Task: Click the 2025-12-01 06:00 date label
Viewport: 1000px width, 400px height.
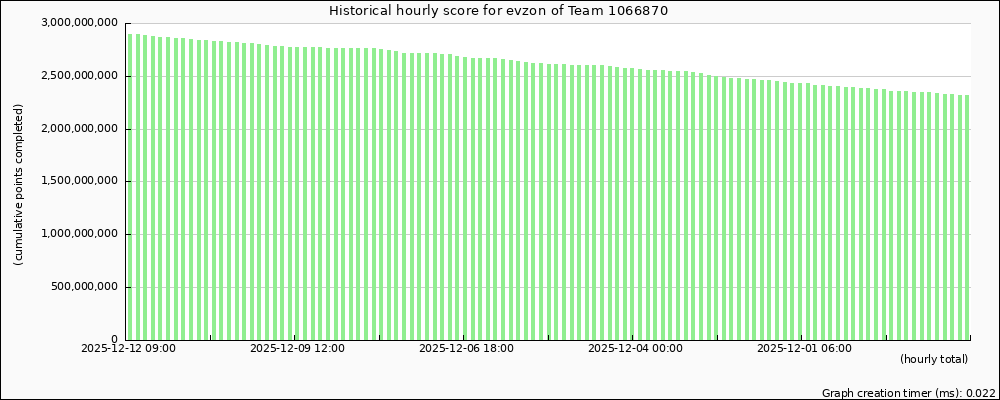Action: (804, 349)
